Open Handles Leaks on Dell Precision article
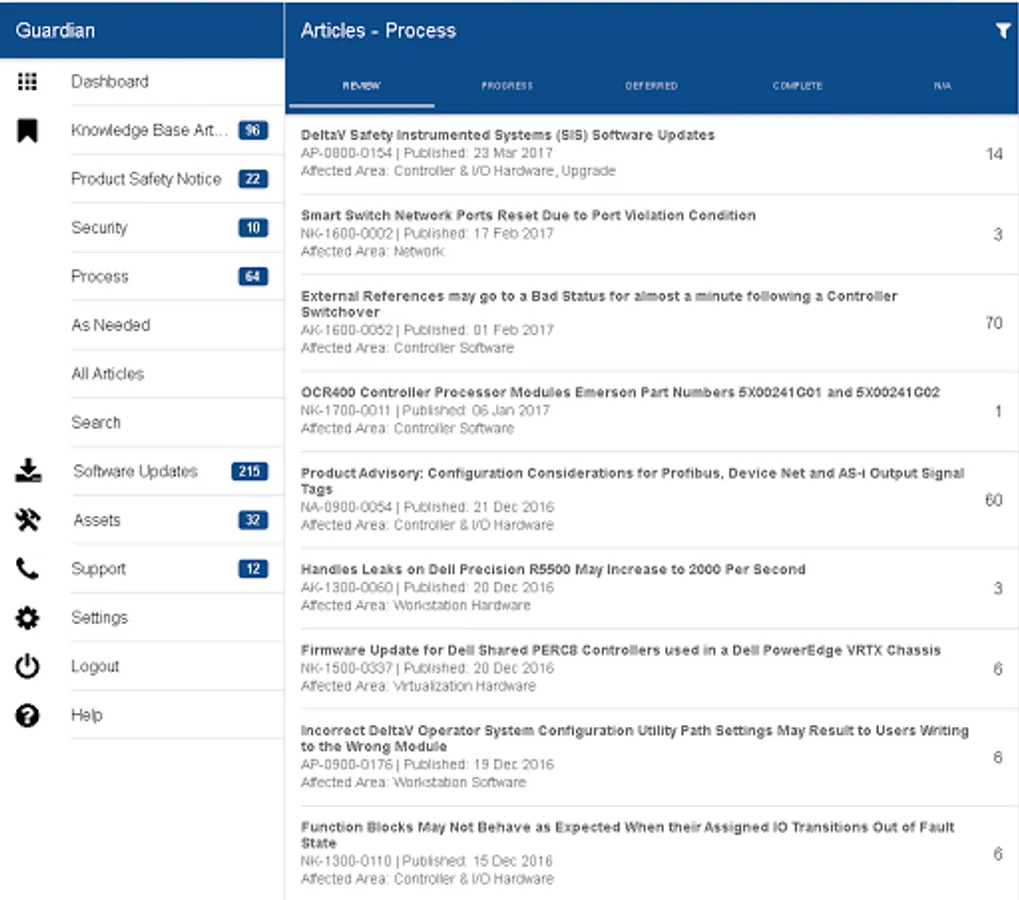Image resolution: width=1019 pixels, height=900 pixels. click(651, 587)
